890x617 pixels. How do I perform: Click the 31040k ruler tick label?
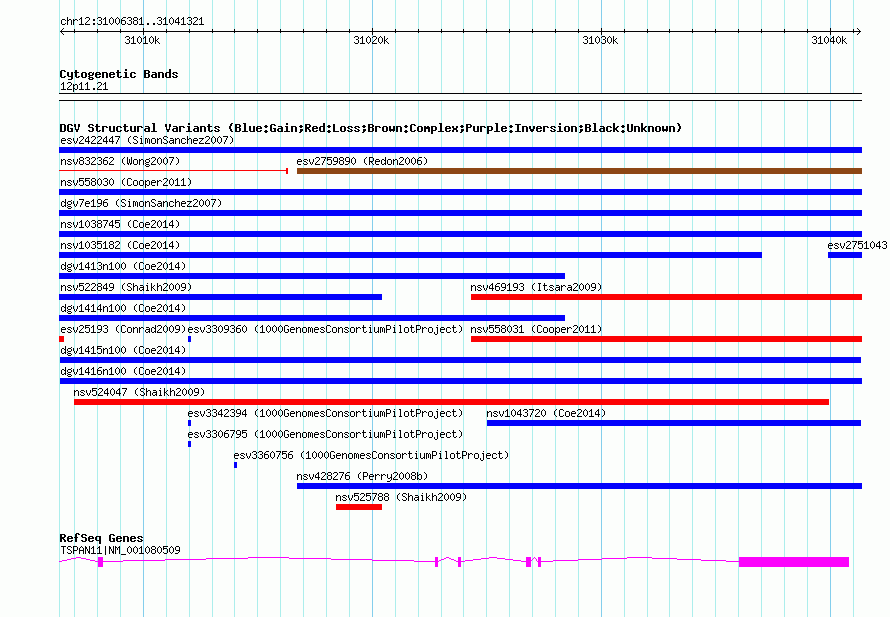829,40
